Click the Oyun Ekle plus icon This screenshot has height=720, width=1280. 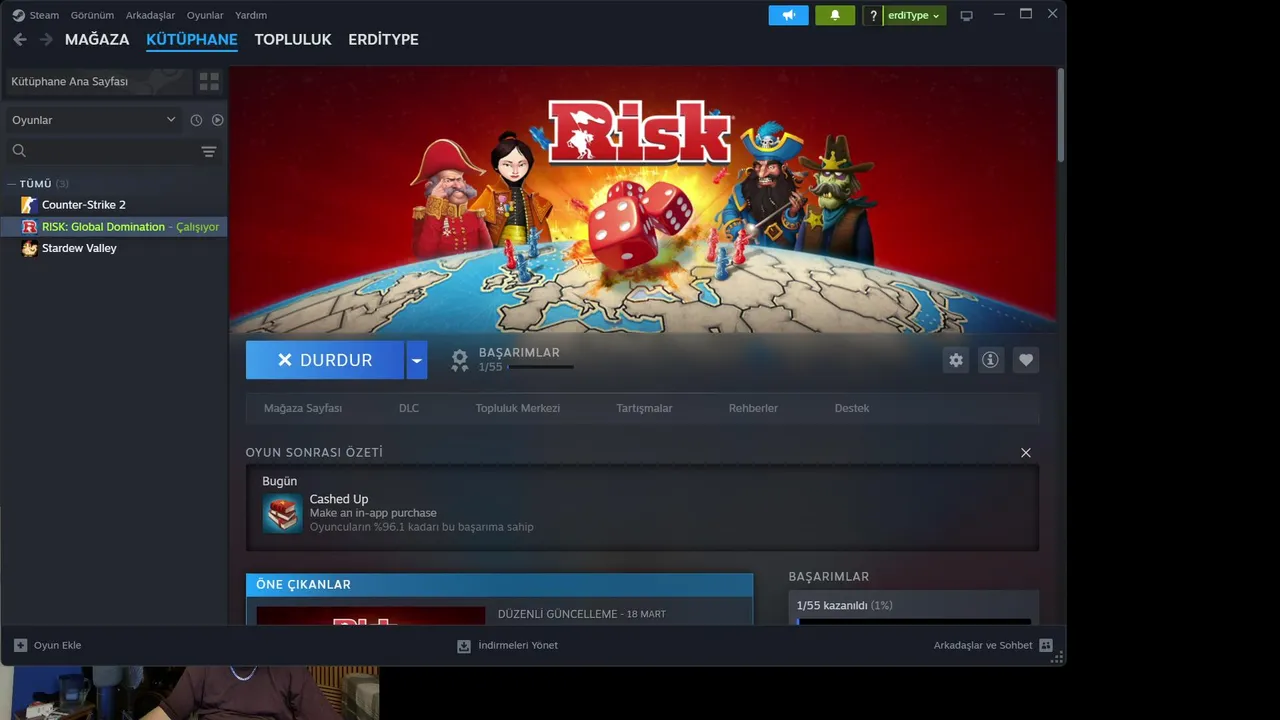pyautogui.click(x=20, y=646)
